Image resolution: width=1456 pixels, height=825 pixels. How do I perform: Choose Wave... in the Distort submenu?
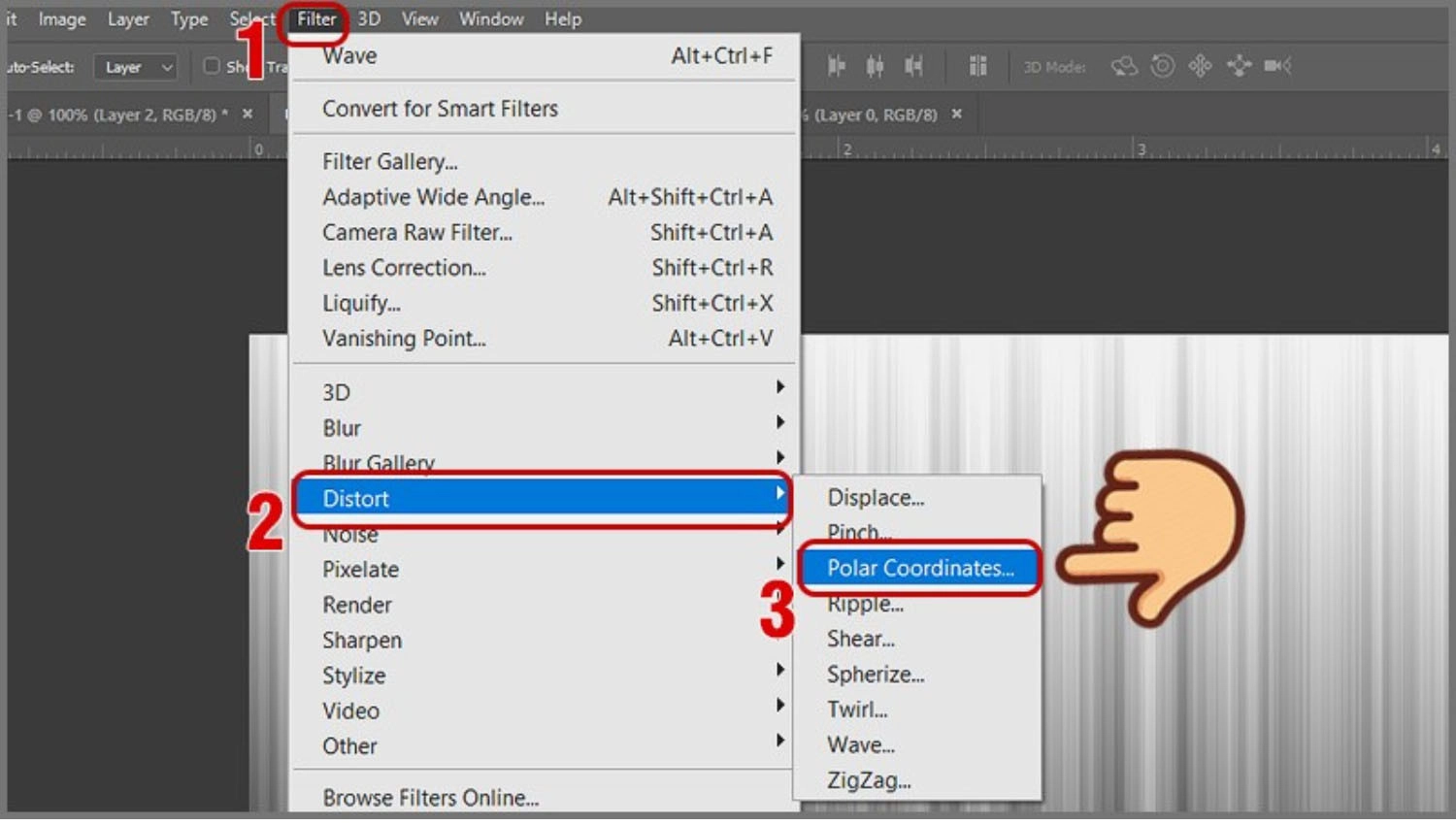918,745
